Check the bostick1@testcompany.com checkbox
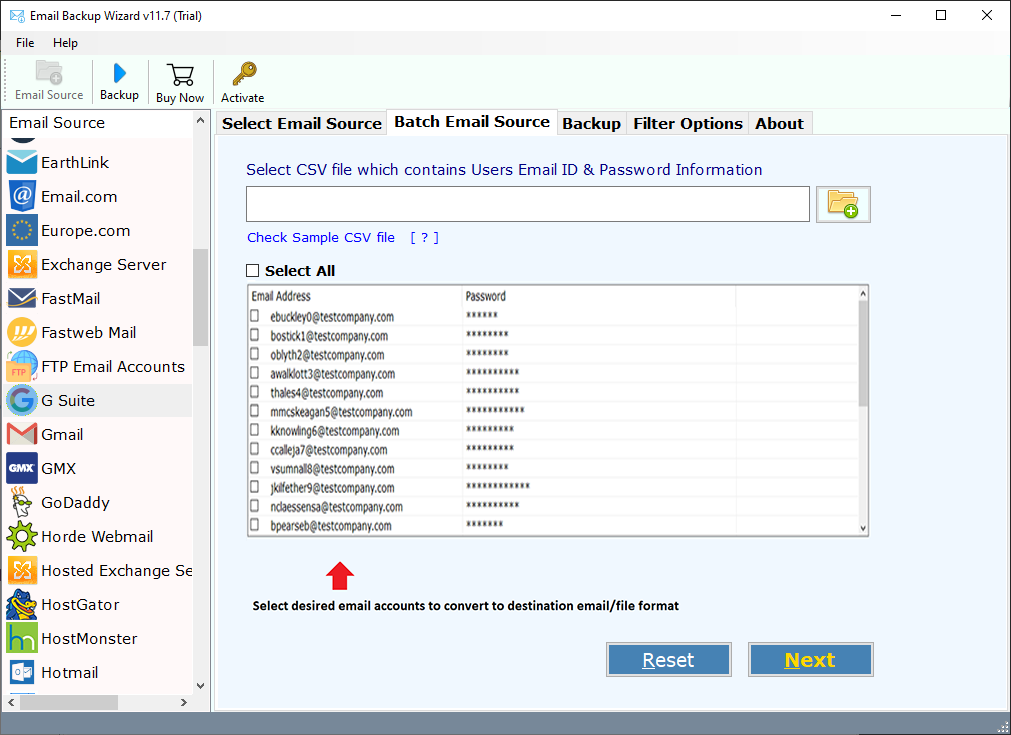1011x735 pixels. pos(255,335)
